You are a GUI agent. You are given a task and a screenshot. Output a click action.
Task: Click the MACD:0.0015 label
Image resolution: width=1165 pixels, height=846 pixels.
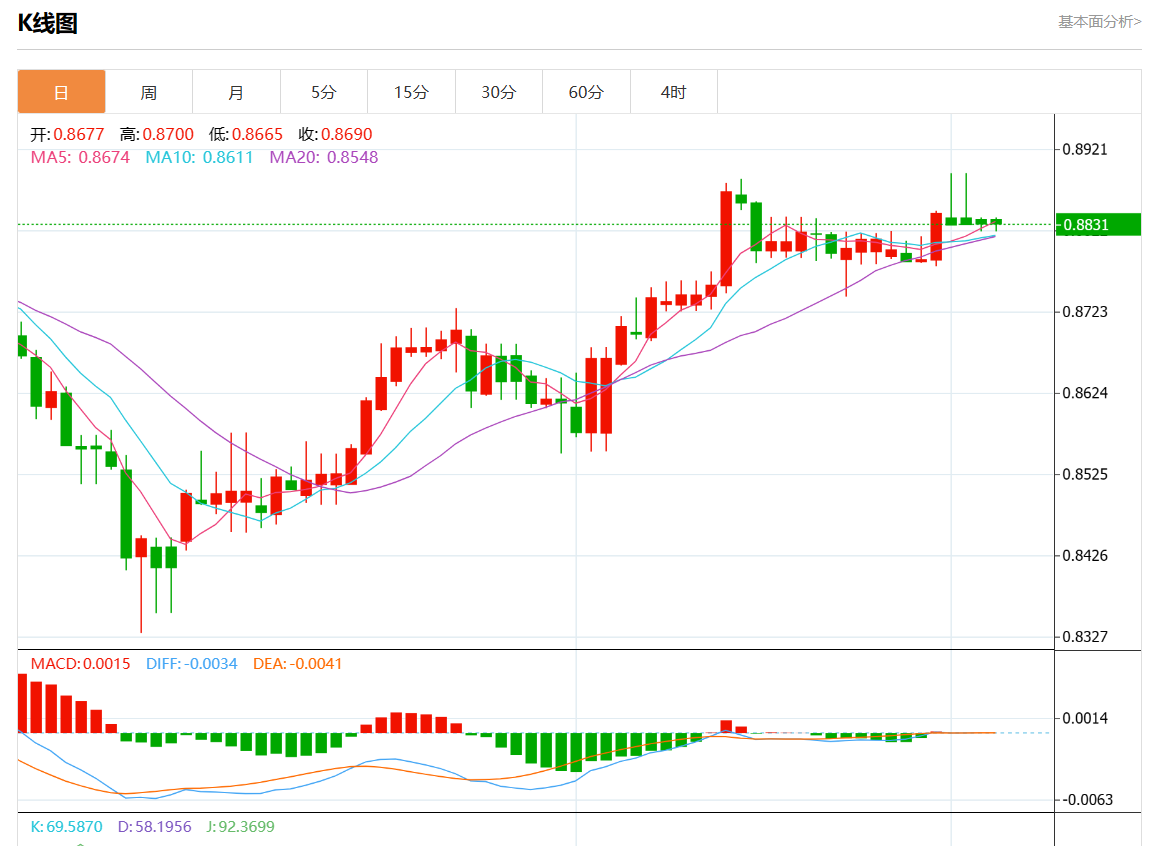click(80, 664)
